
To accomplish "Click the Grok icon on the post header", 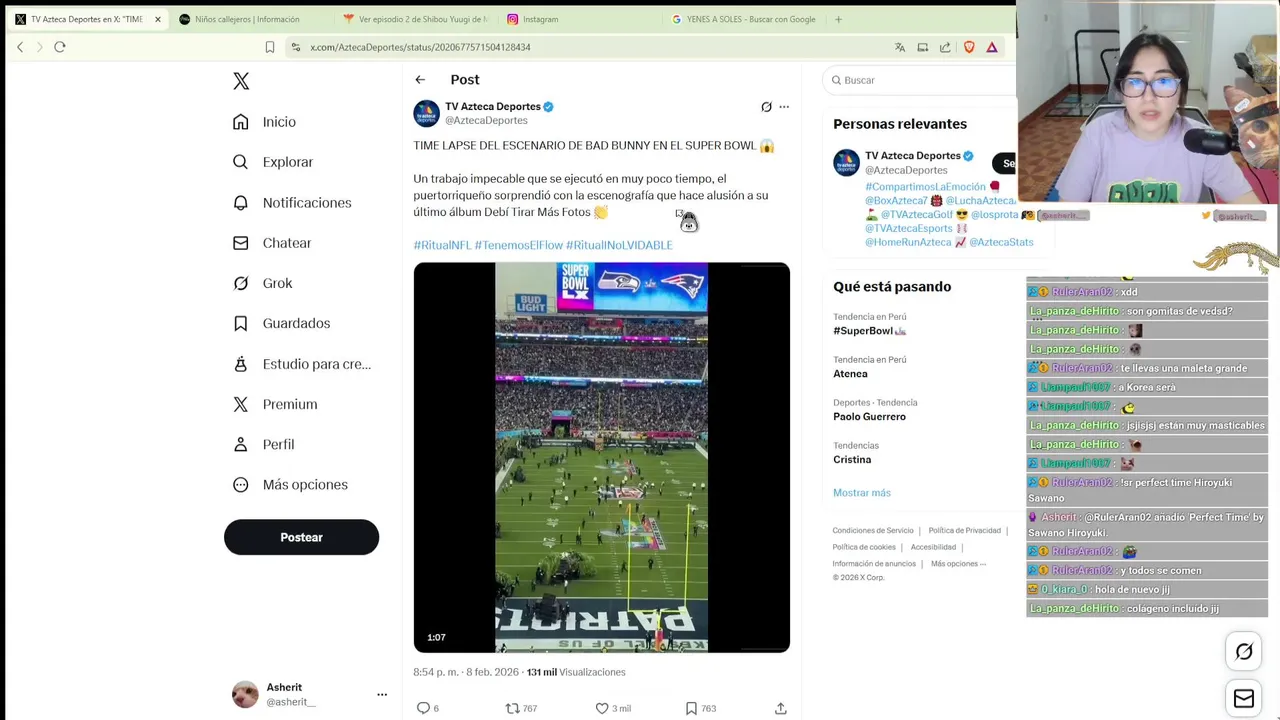I will click(x=766, y=107).
